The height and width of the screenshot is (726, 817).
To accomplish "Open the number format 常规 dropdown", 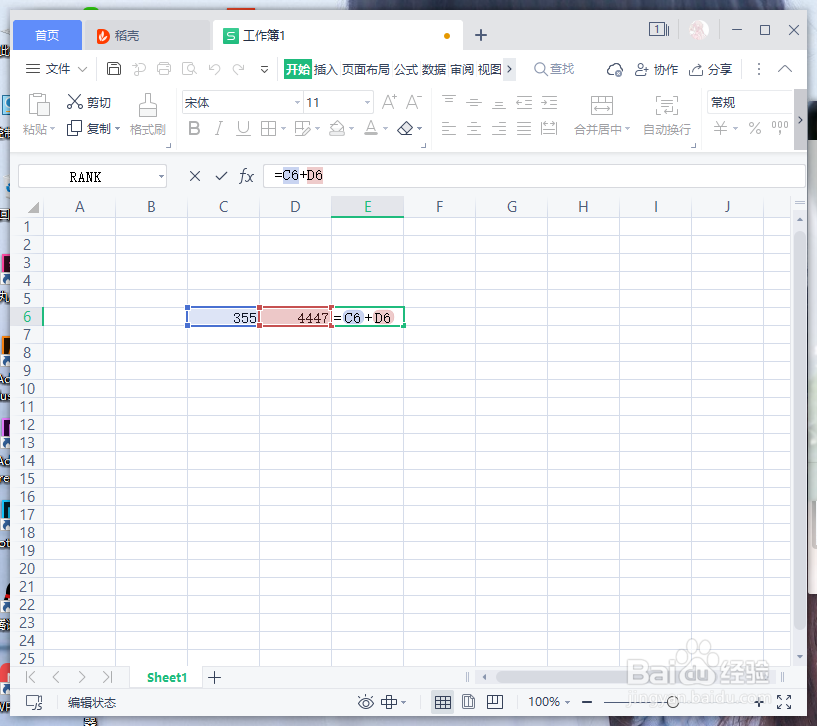I will pos(750,102).
